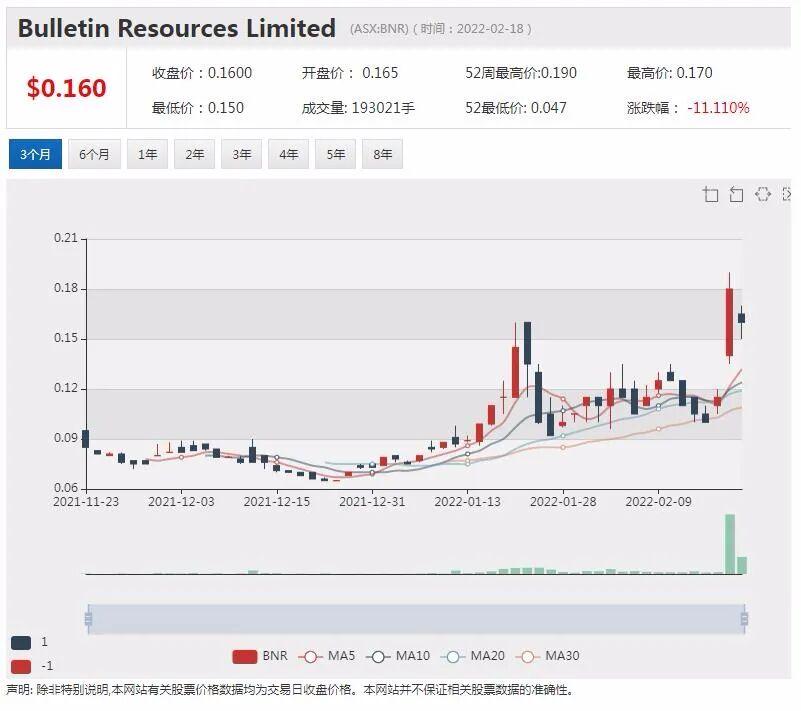Screen dimensions: 801x711
Task: Click the dark blue '1' visual map swatch
Action: click(21, 643)
